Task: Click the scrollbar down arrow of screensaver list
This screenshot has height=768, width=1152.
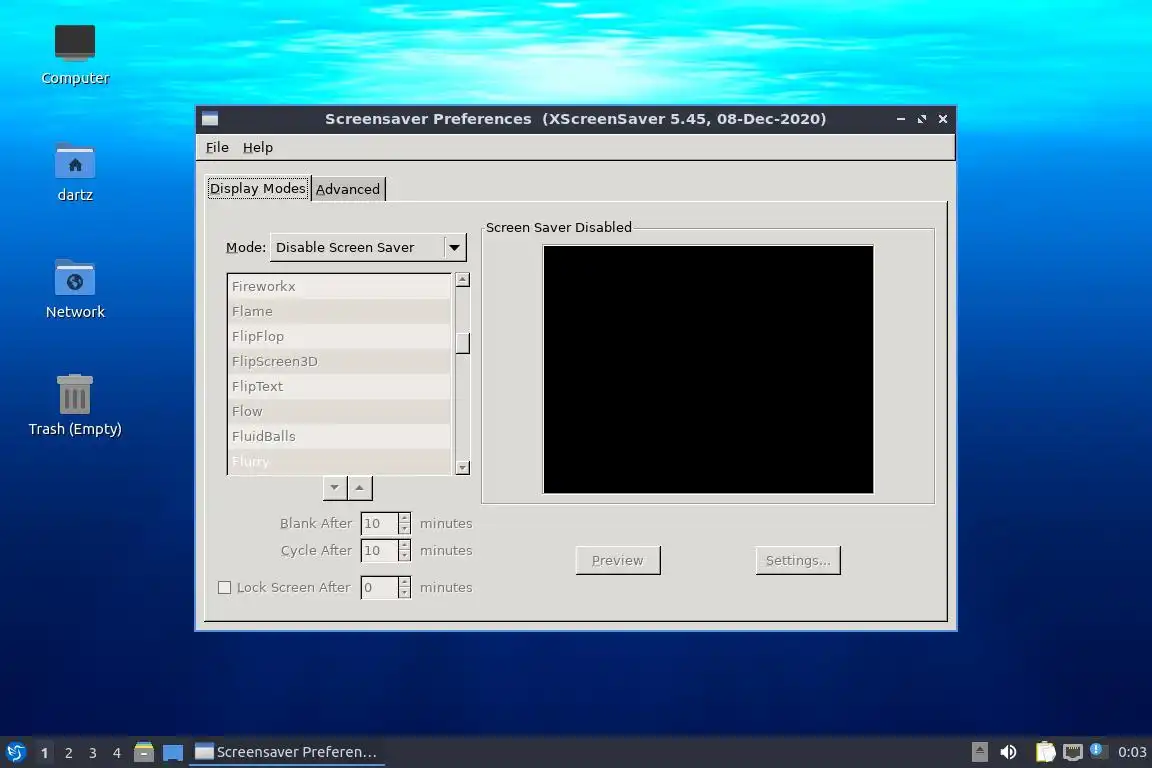Action: coord(462,467)
